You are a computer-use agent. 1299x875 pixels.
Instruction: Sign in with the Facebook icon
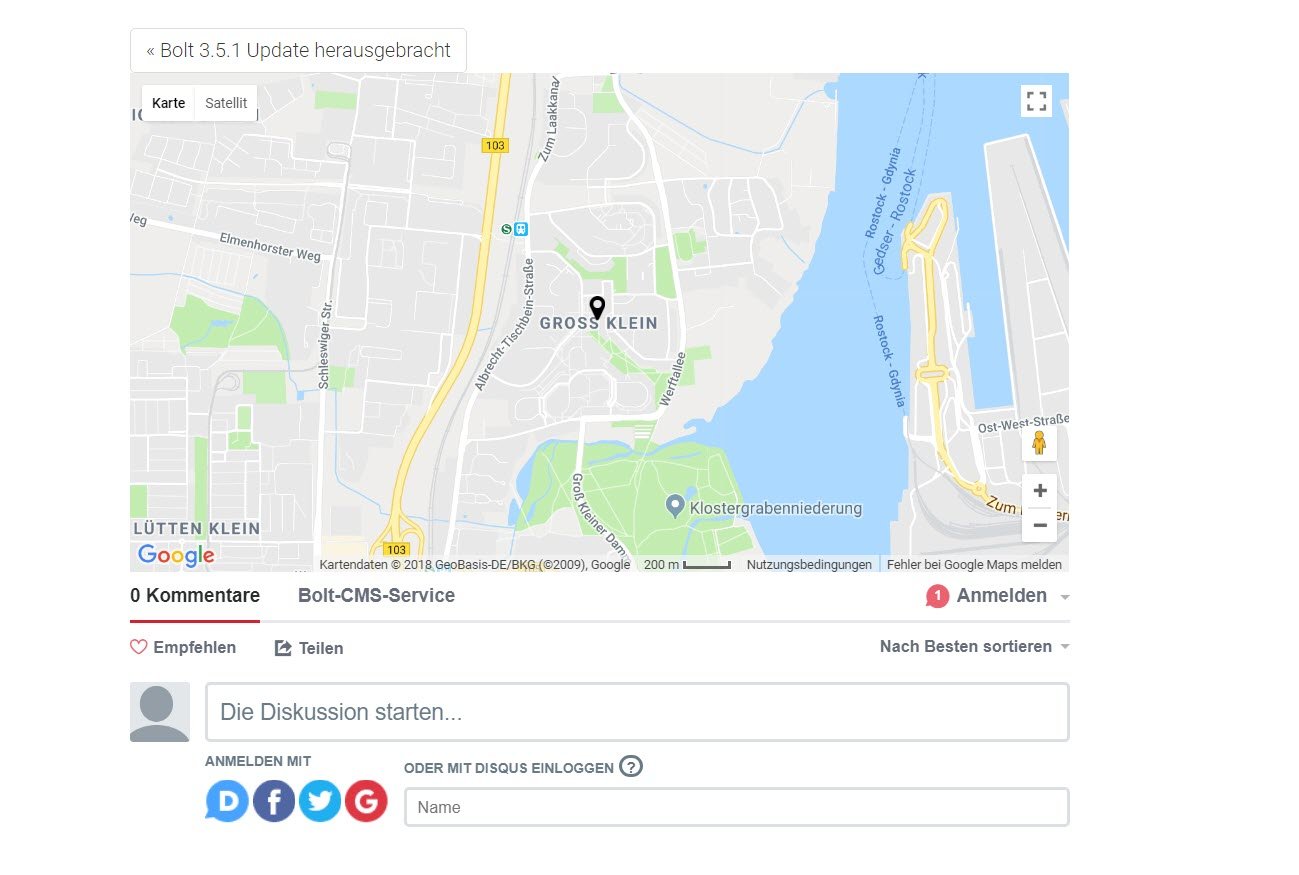tap(274, 801)
